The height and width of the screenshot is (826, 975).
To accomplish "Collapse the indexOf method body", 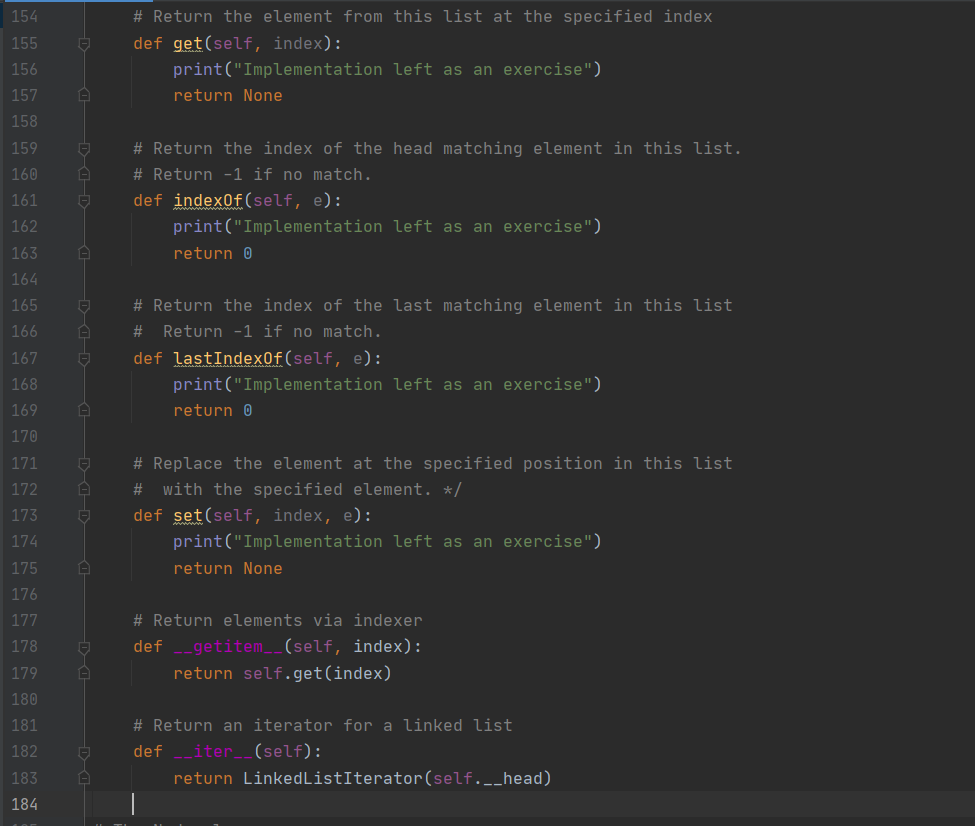I will click(84, 200).
